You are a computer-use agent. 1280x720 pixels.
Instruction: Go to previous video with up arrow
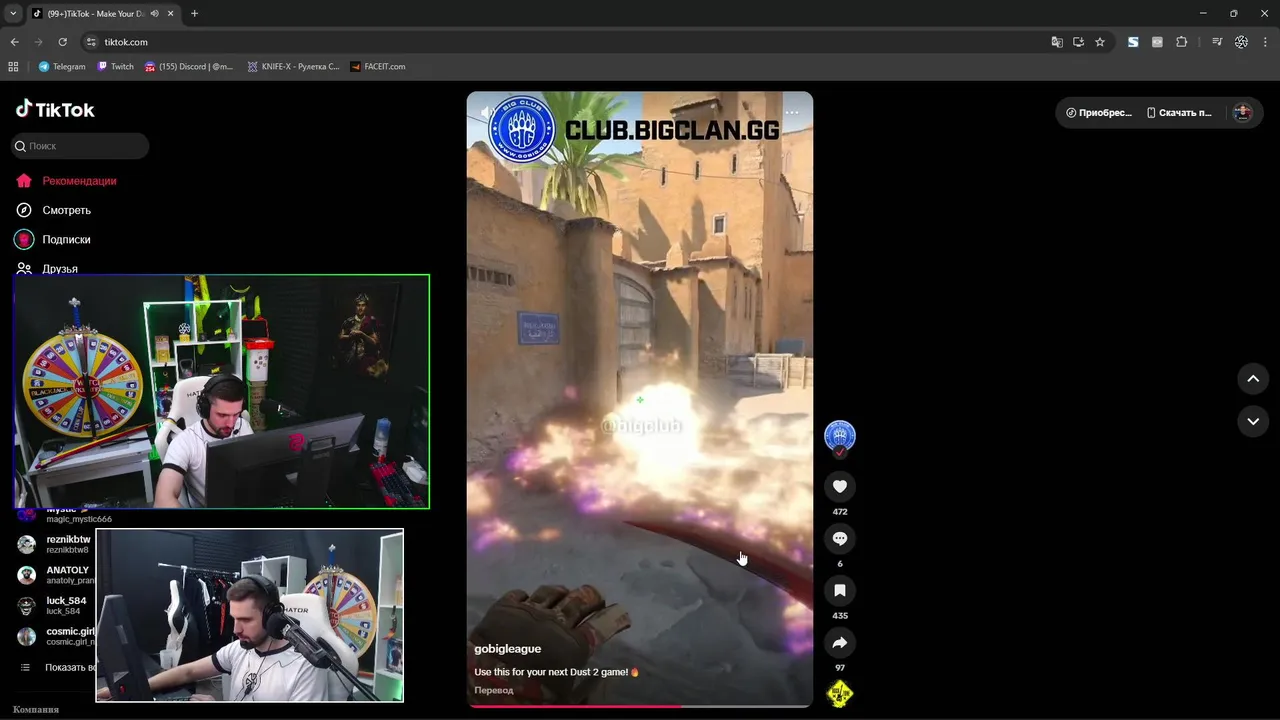tap(1253, 379)
